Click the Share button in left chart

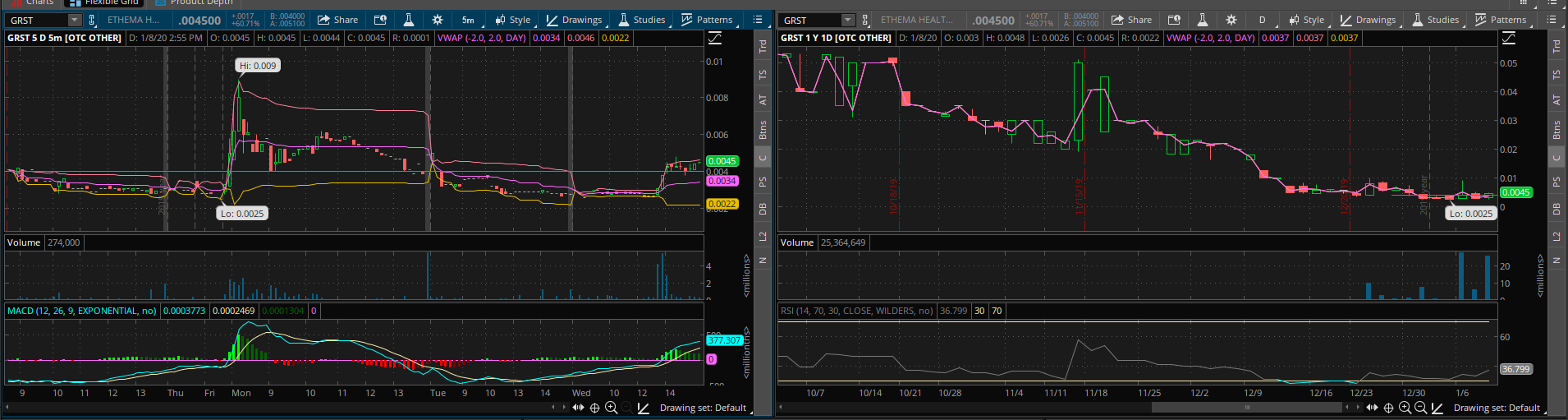pos(337,20)
